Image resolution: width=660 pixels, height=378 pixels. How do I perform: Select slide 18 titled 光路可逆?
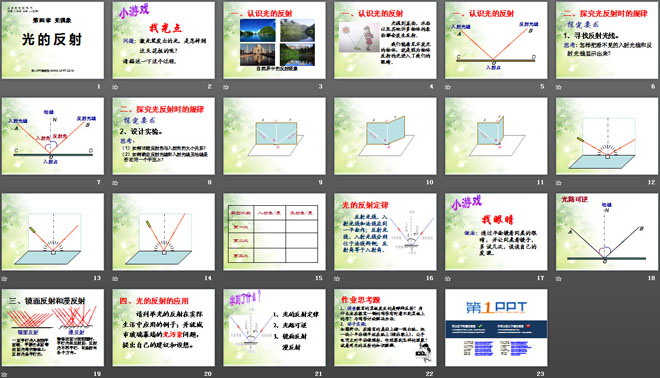pos(607,232)
